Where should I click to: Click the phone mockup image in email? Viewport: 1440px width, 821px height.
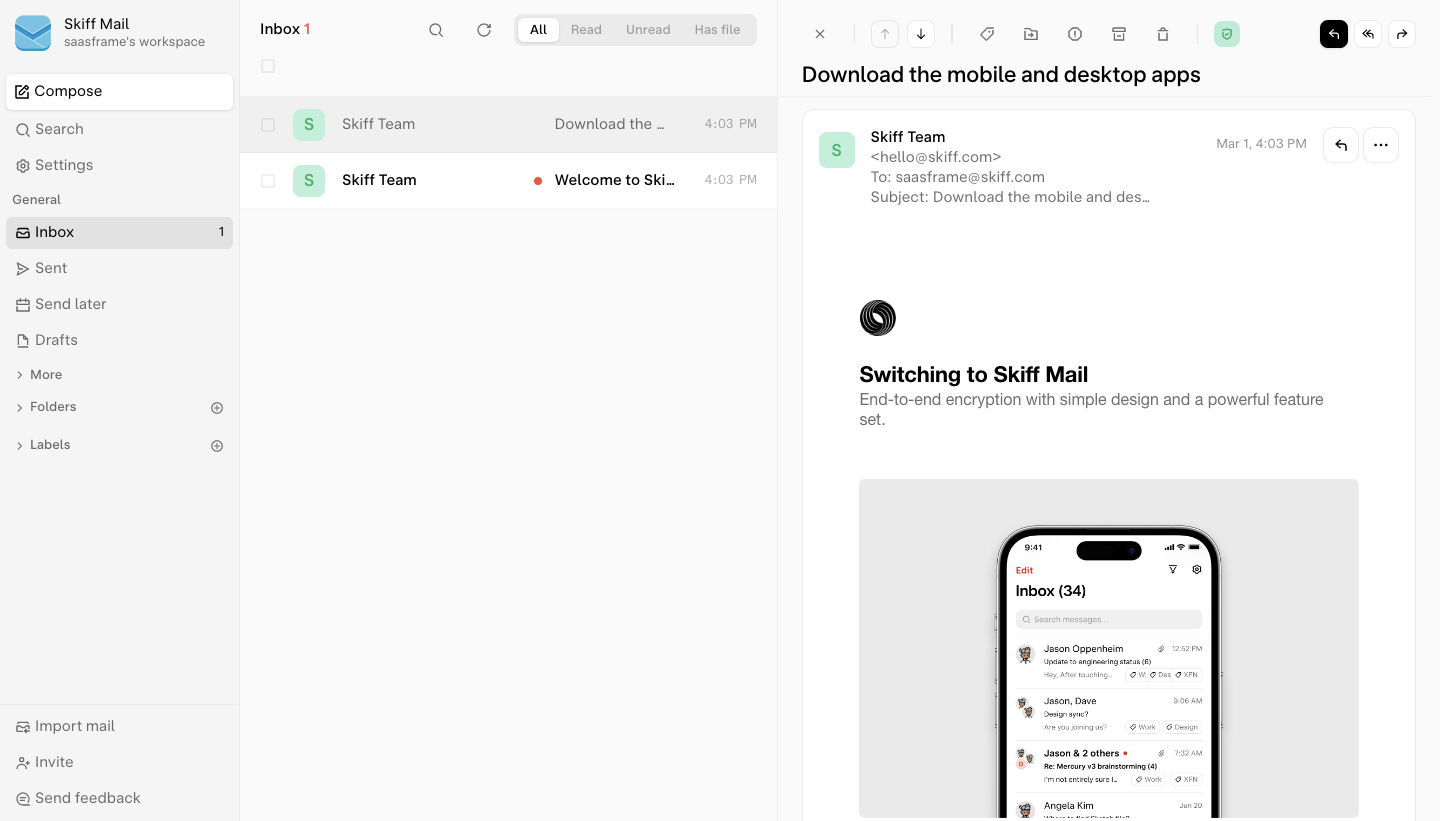tap(1109, 648)
